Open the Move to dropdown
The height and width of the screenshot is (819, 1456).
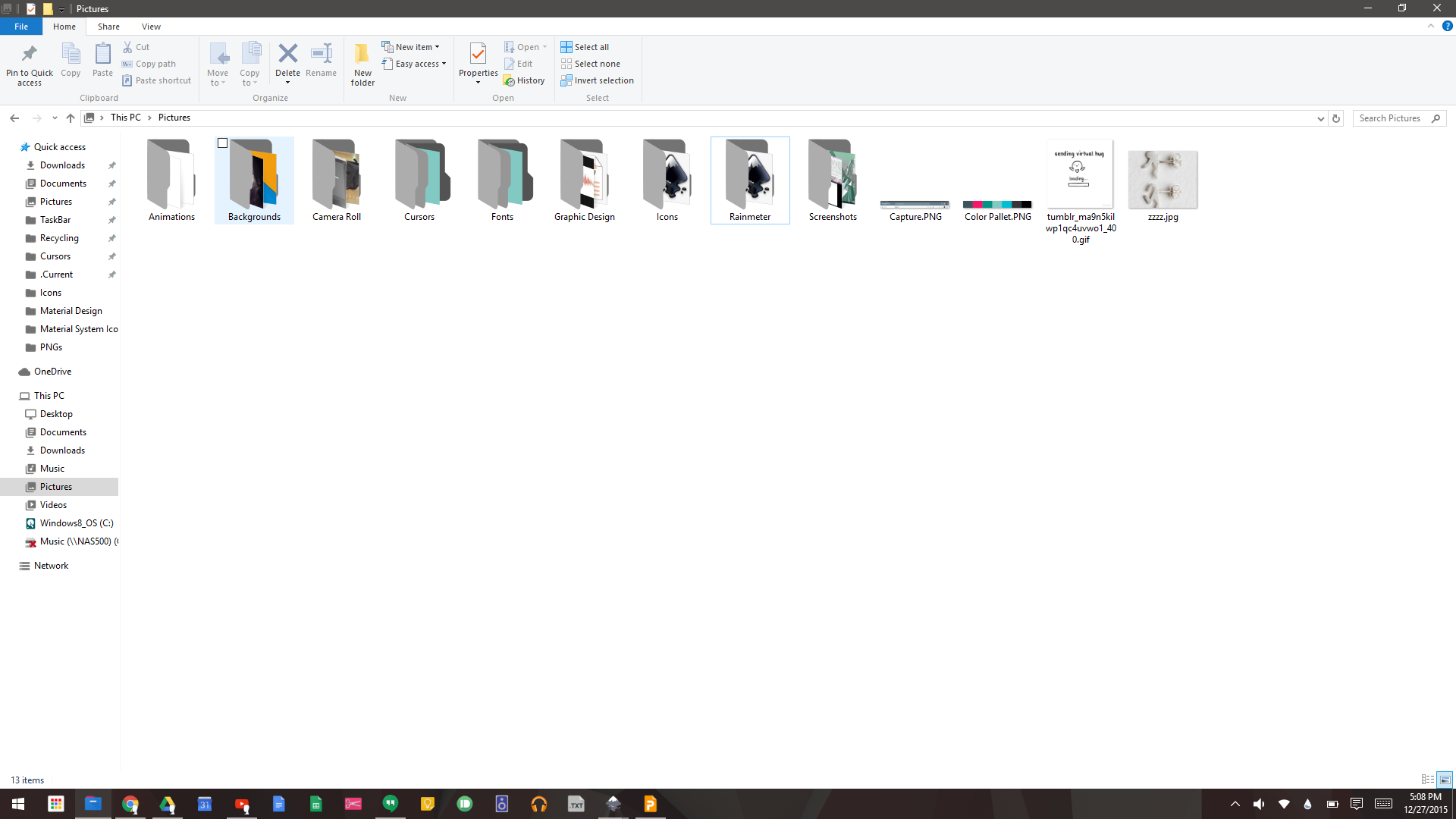[x=218, y=64]
